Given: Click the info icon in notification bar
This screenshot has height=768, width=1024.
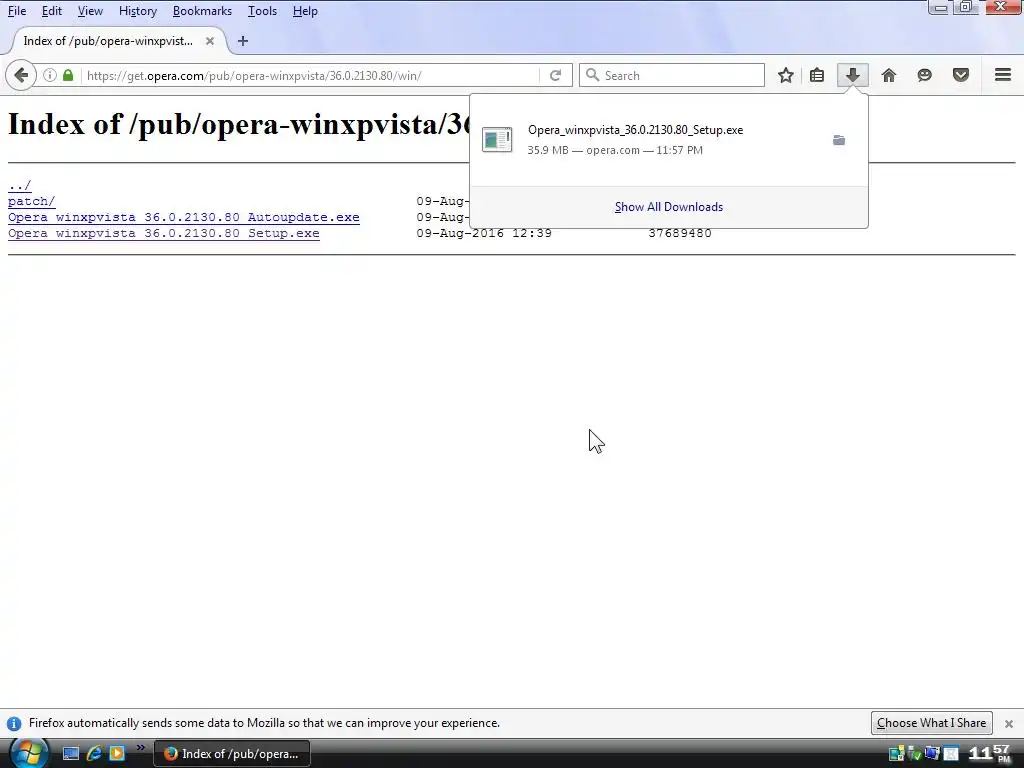Looking at the screenshot, I should tap(14, 724).
